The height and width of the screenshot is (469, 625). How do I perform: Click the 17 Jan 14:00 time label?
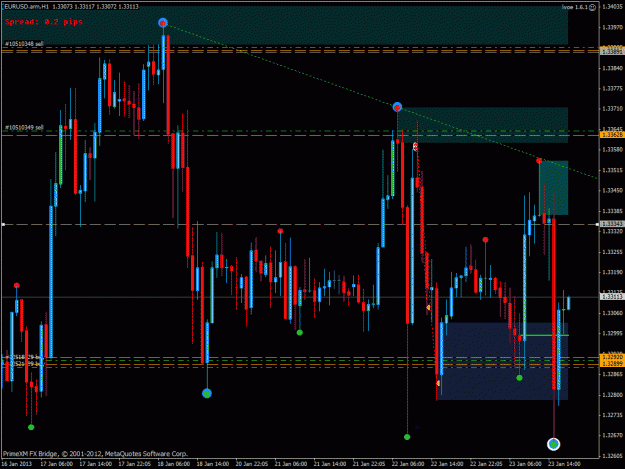tap(95, 464)
